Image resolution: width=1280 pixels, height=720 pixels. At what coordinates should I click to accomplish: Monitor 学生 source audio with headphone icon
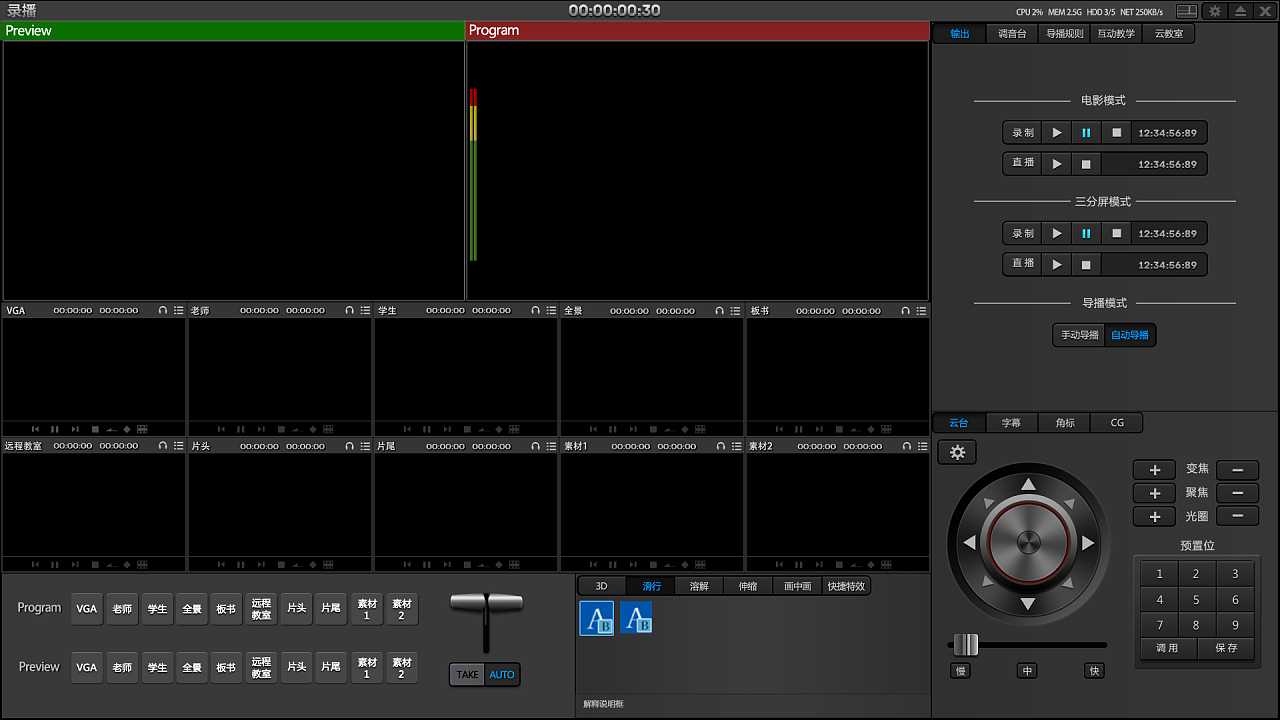point(535,311)
